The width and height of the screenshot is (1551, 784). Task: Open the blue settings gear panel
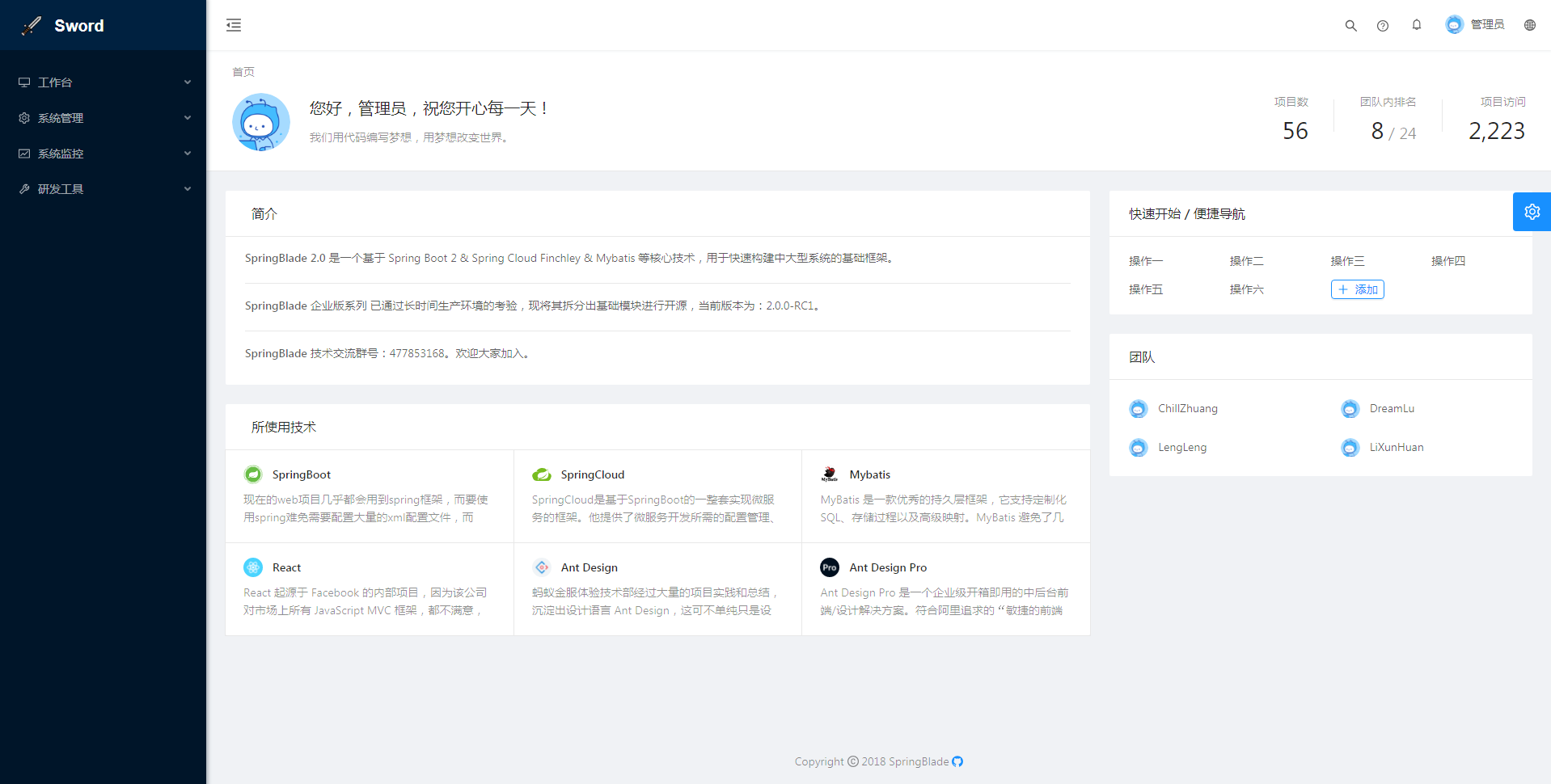point(1532,212)
